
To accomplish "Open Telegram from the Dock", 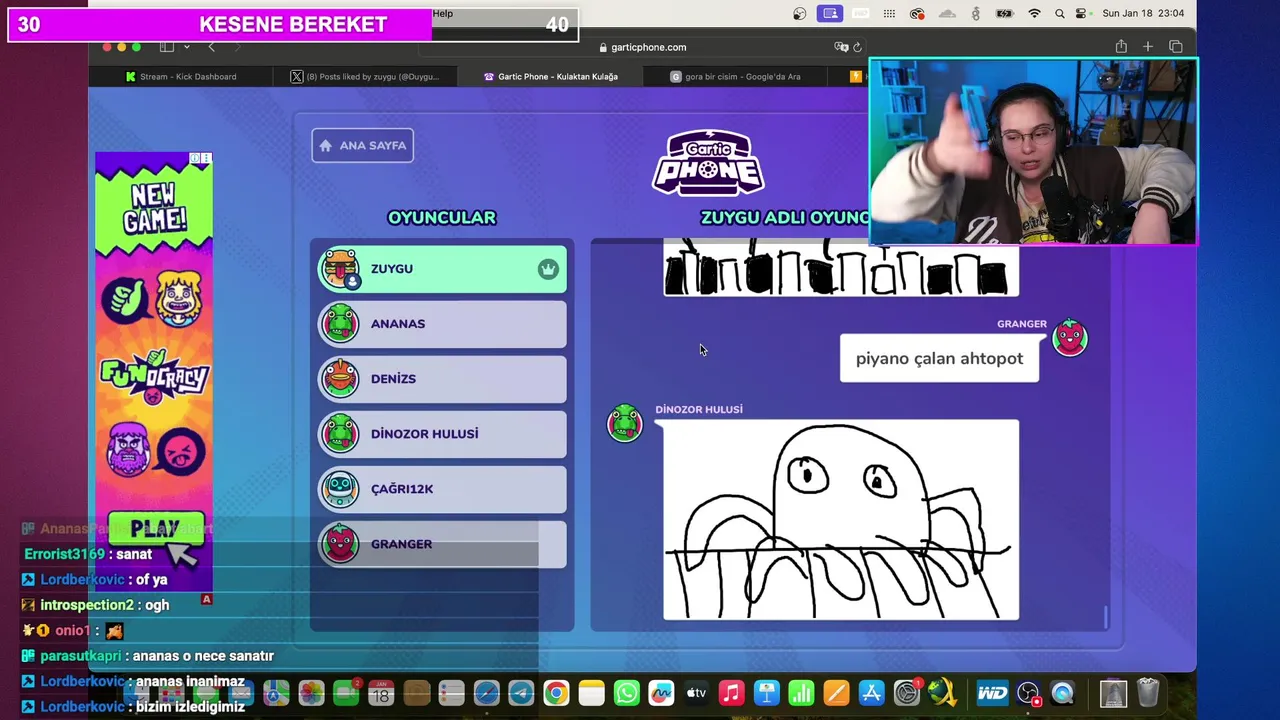I will click(x=521, y=693).
